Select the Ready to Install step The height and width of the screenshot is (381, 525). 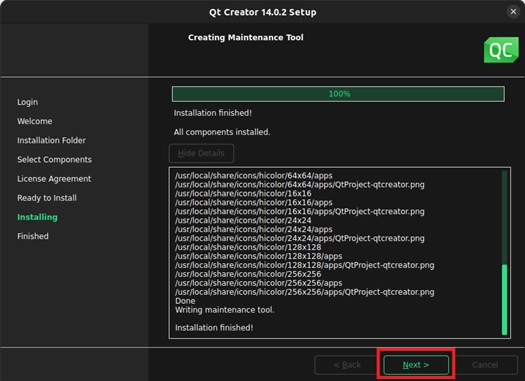click(x=47, y=198)
